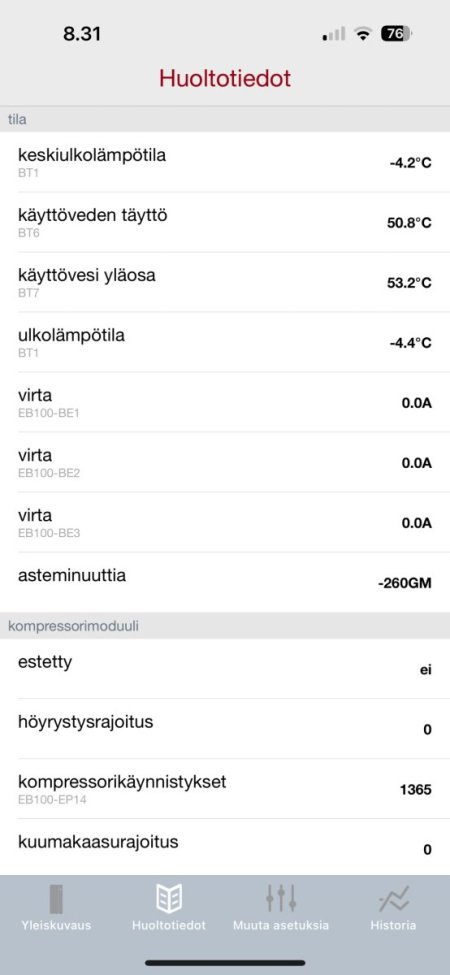
Task: Tap the asteminuuttia -260GM row
Action: pyautogui.click(x=225, y=582)
